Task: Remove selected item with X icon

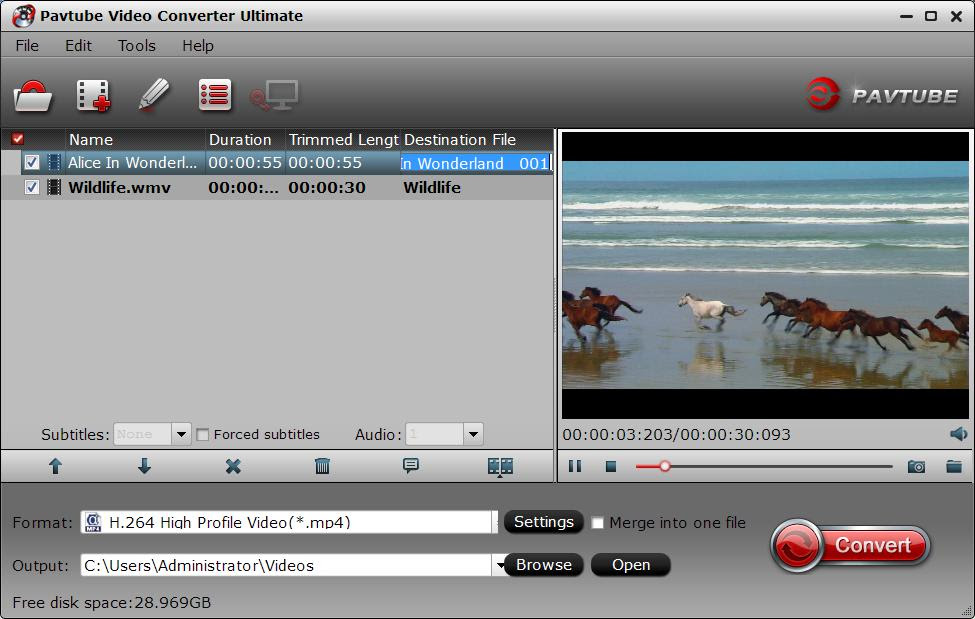Action: (x=233, y=466)
